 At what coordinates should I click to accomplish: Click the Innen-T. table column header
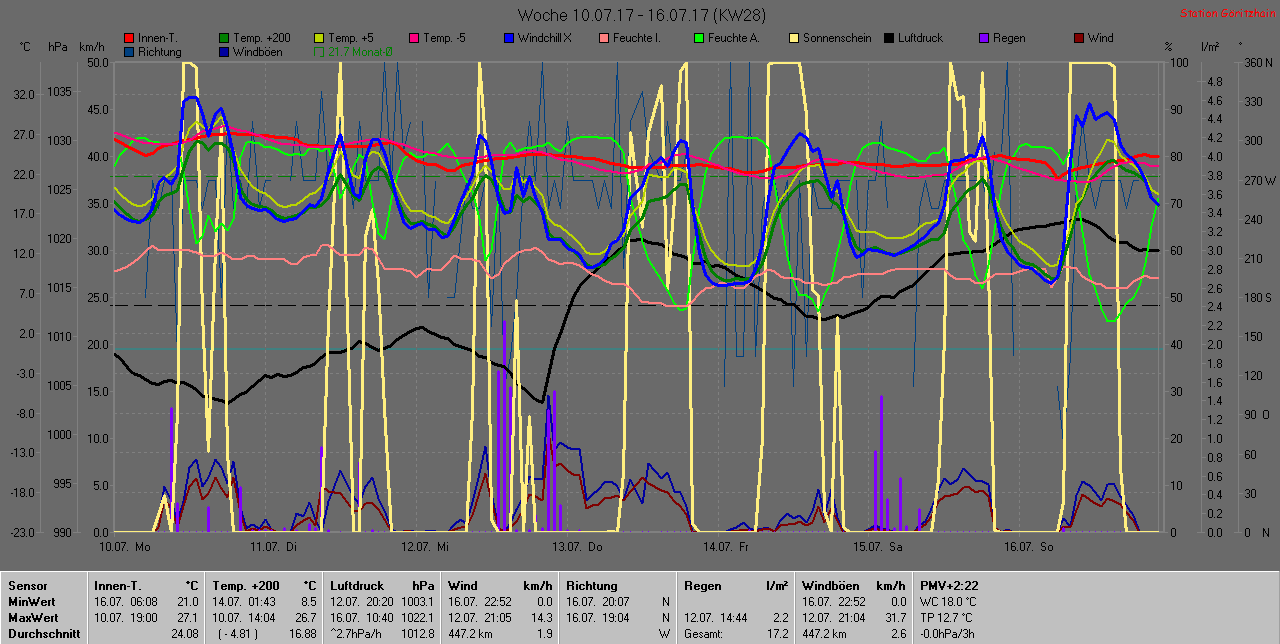click(x=117, y=585)
